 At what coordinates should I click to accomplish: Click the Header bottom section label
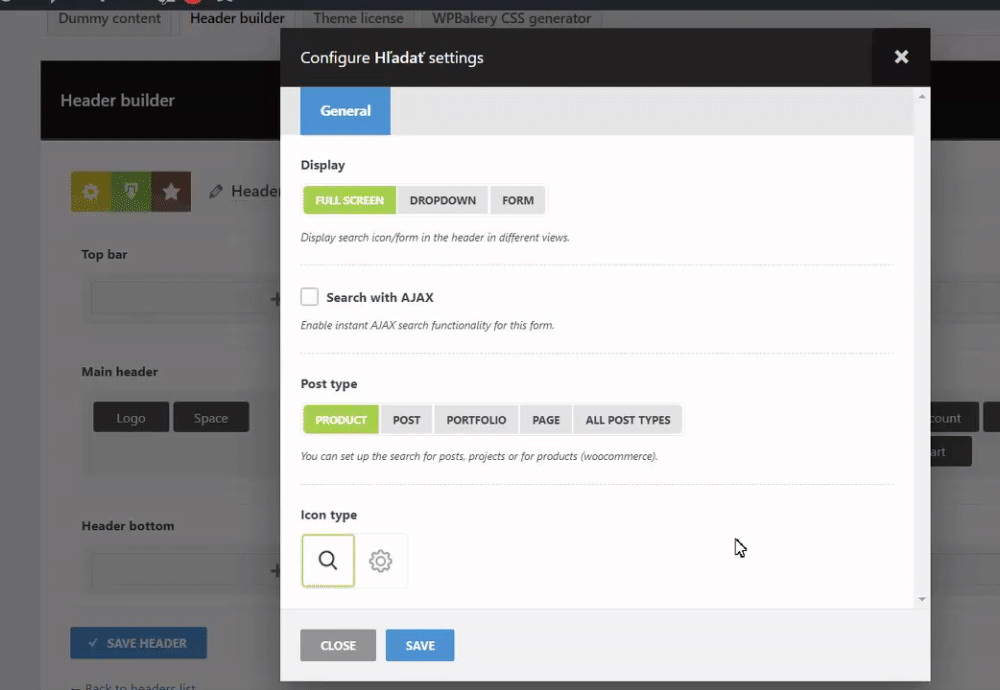point(128,526)
